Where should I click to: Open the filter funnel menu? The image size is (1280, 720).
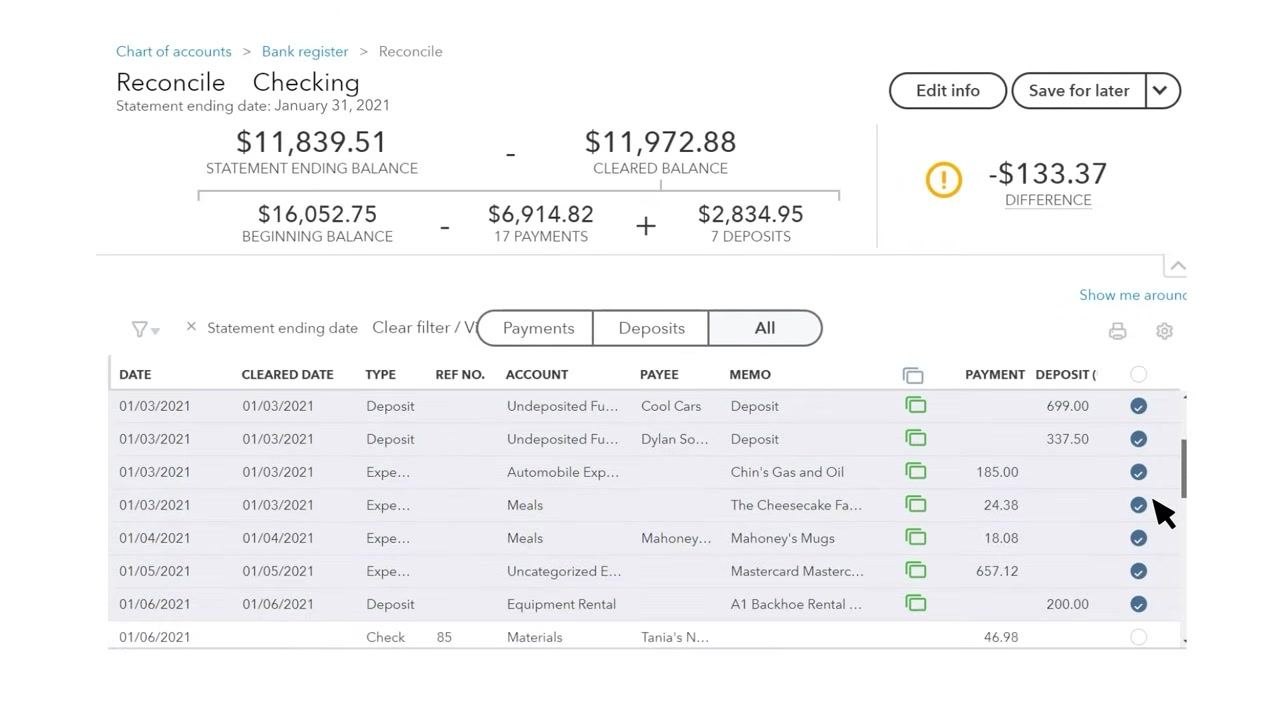[145, 329]
